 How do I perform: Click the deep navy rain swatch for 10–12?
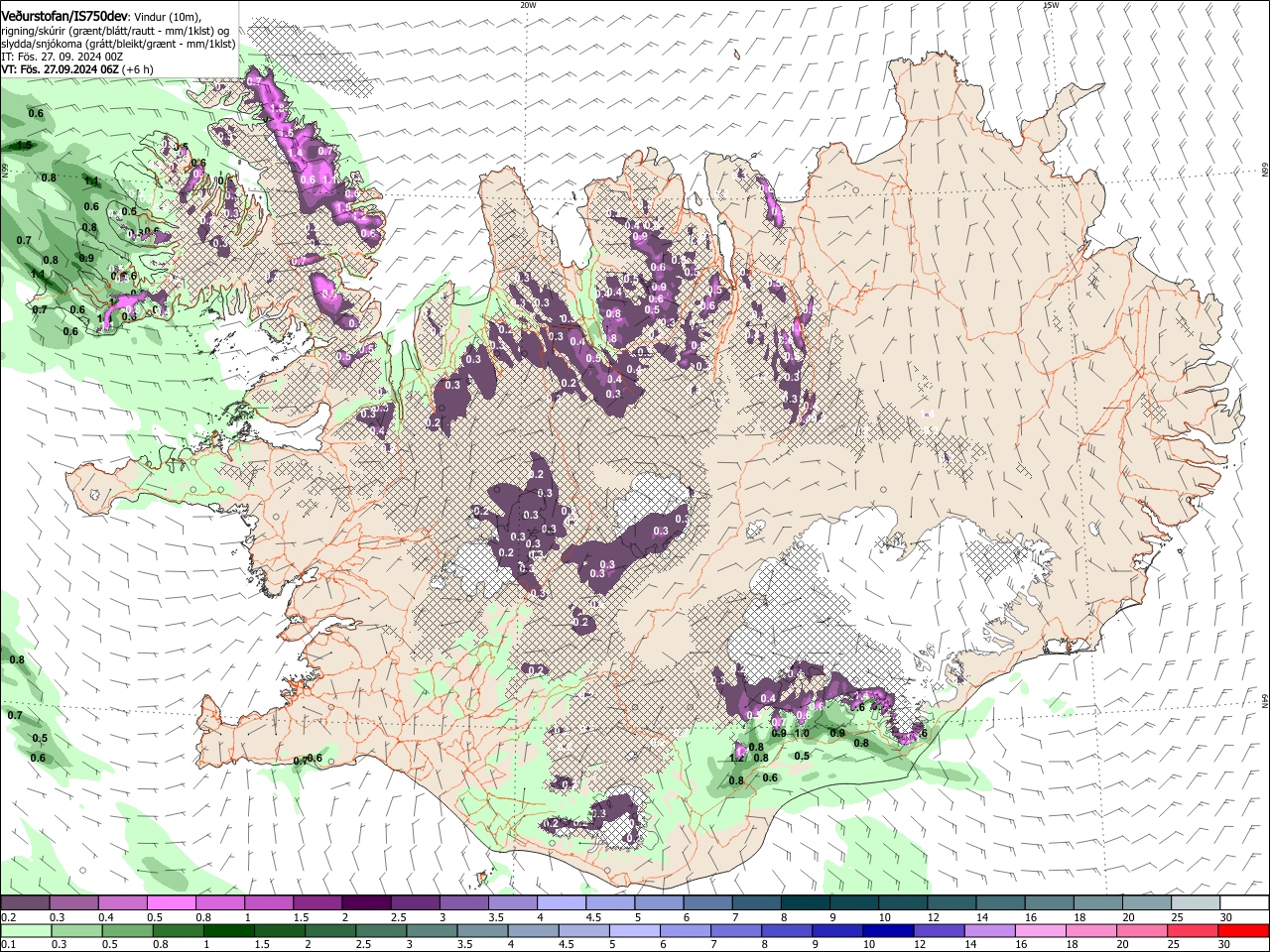click(888, 931)
